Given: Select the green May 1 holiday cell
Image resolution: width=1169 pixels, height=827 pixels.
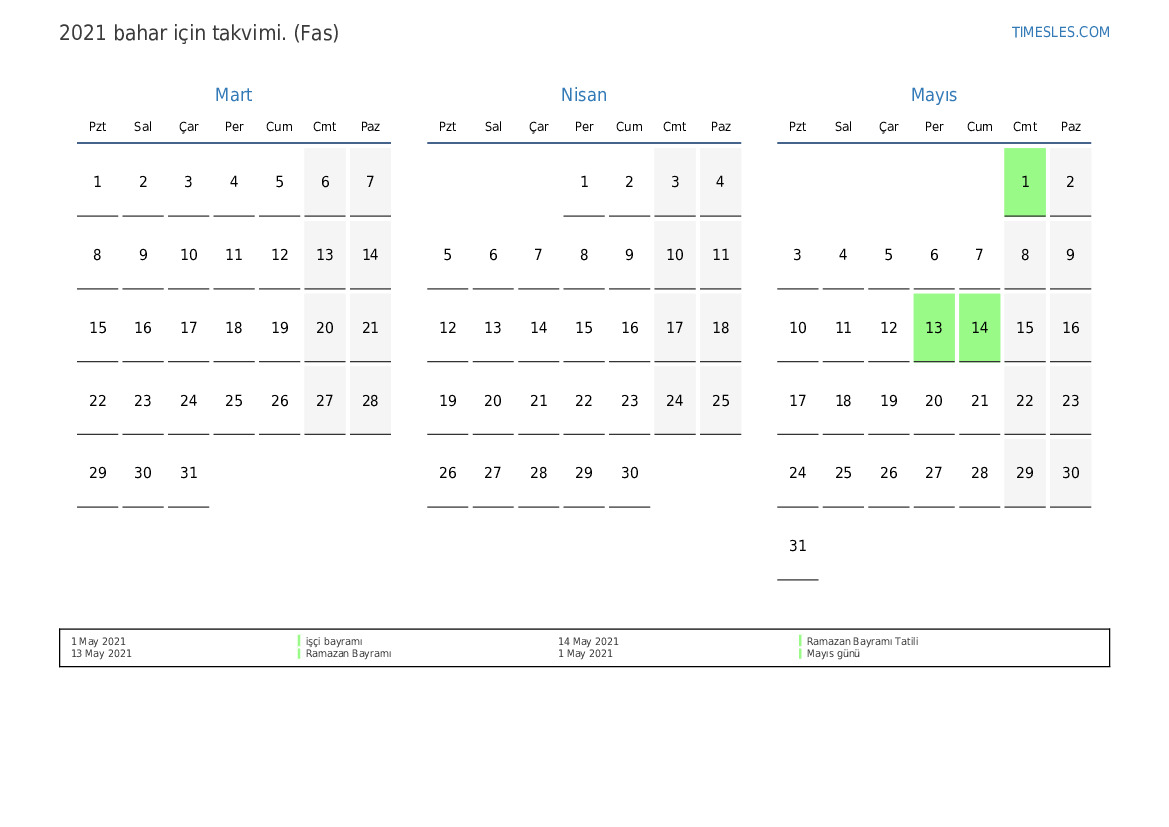Looking at the screenshot, I should (x=1025, y=182).
